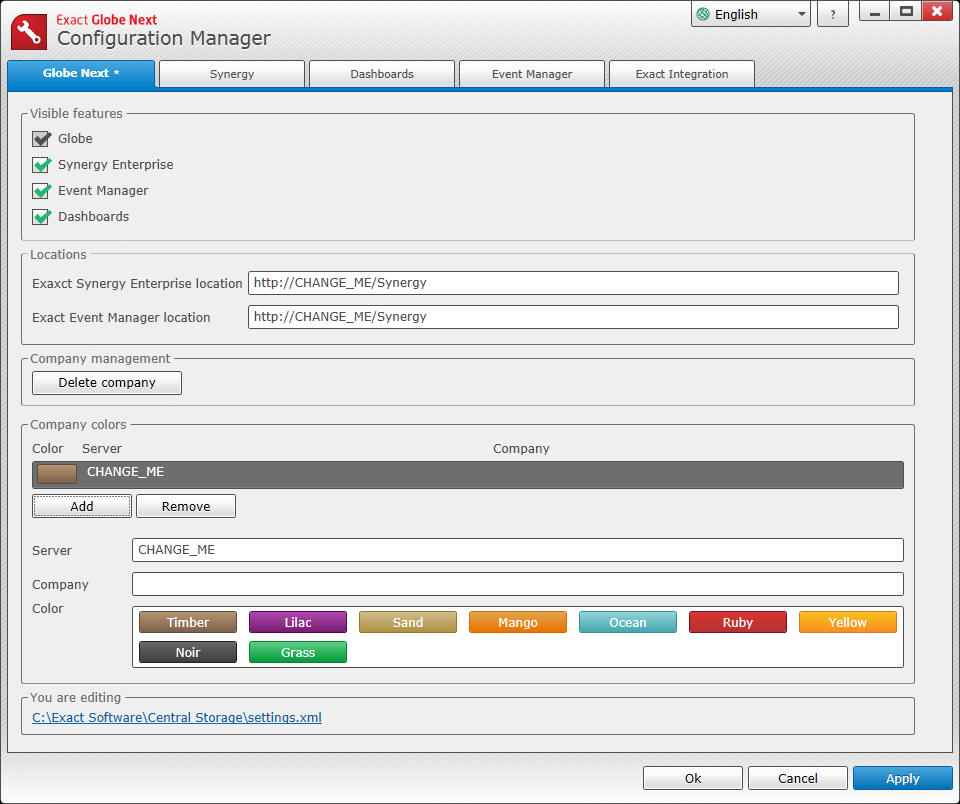960x804 pixels.
Task: Select the Timber color swatch
Action: click(187, 621)
